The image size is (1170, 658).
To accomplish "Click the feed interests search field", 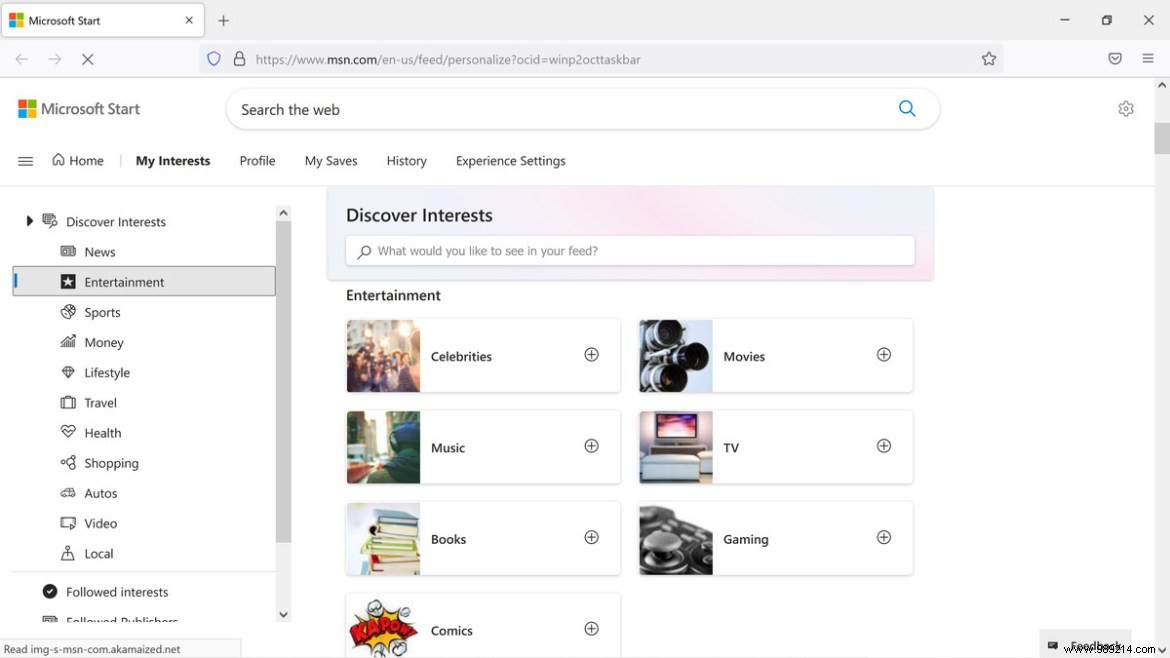I will pyautogui.click(x=630, y=250).
